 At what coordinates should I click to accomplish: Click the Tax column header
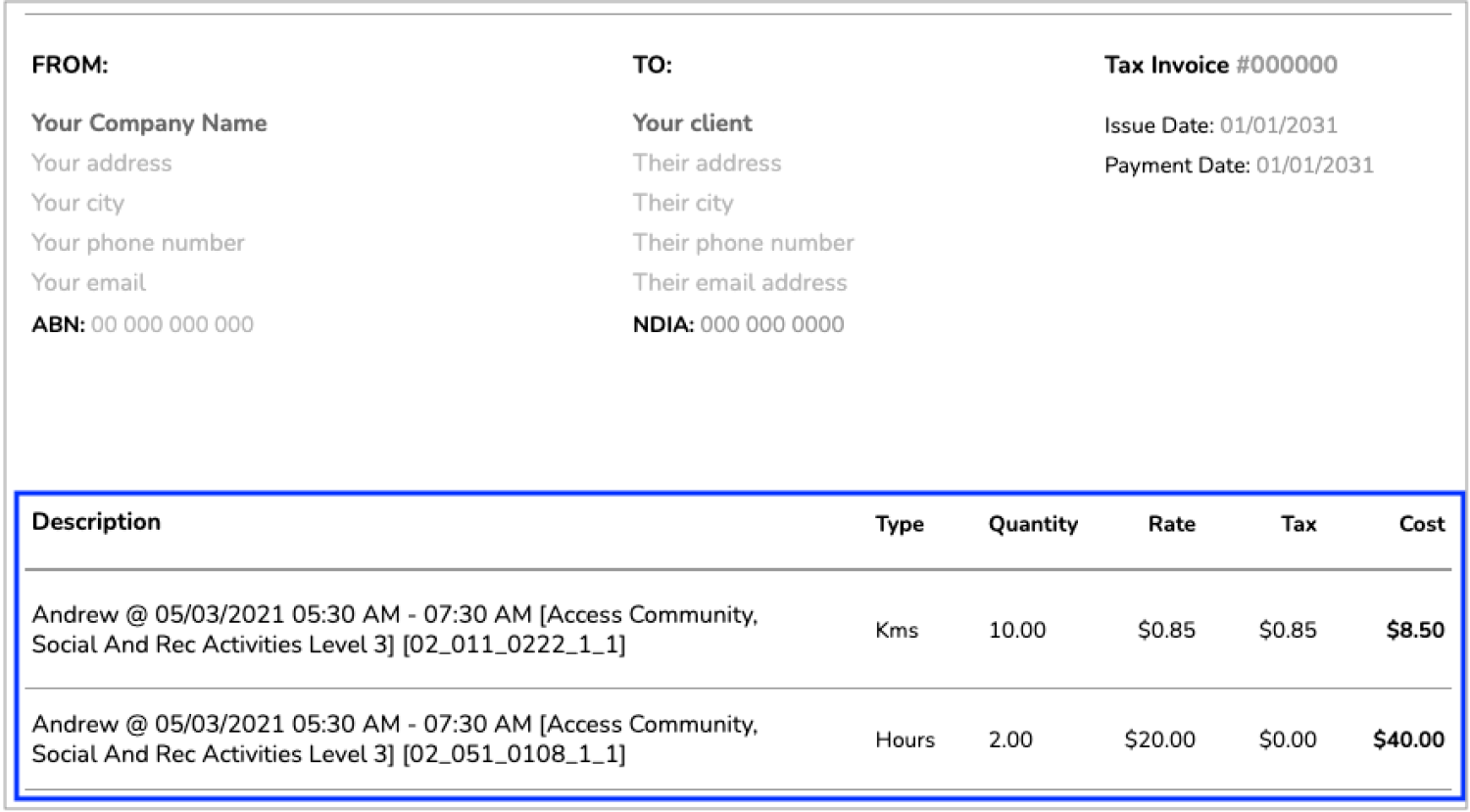(x=1298, y=524)
